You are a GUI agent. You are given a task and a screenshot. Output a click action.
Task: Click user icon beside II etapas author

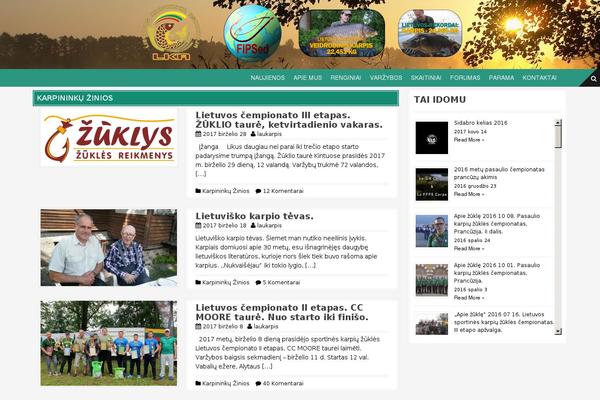pyautogui.click(x=249, y=327)
